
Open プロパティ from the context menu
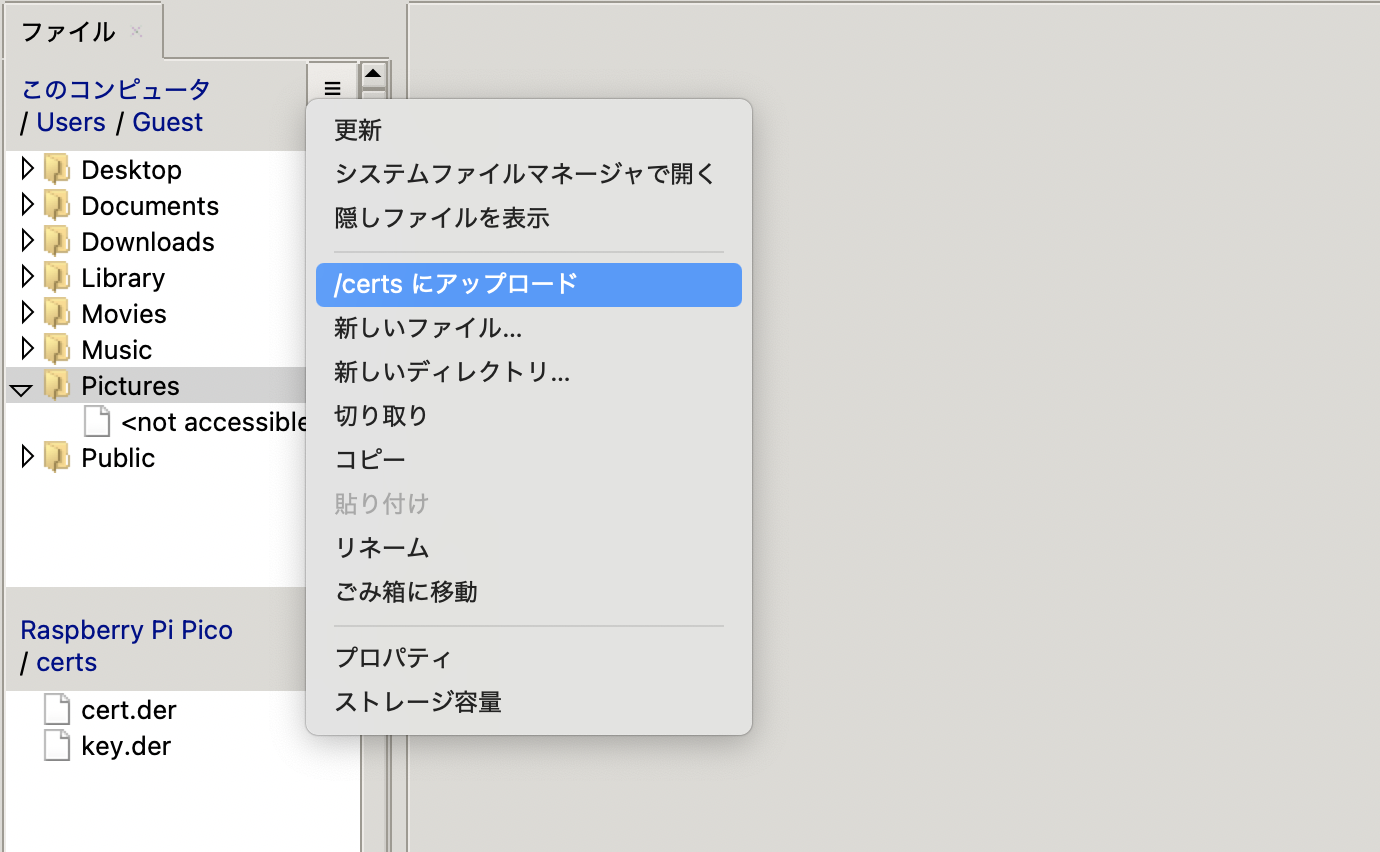click(x=393, y=658)
